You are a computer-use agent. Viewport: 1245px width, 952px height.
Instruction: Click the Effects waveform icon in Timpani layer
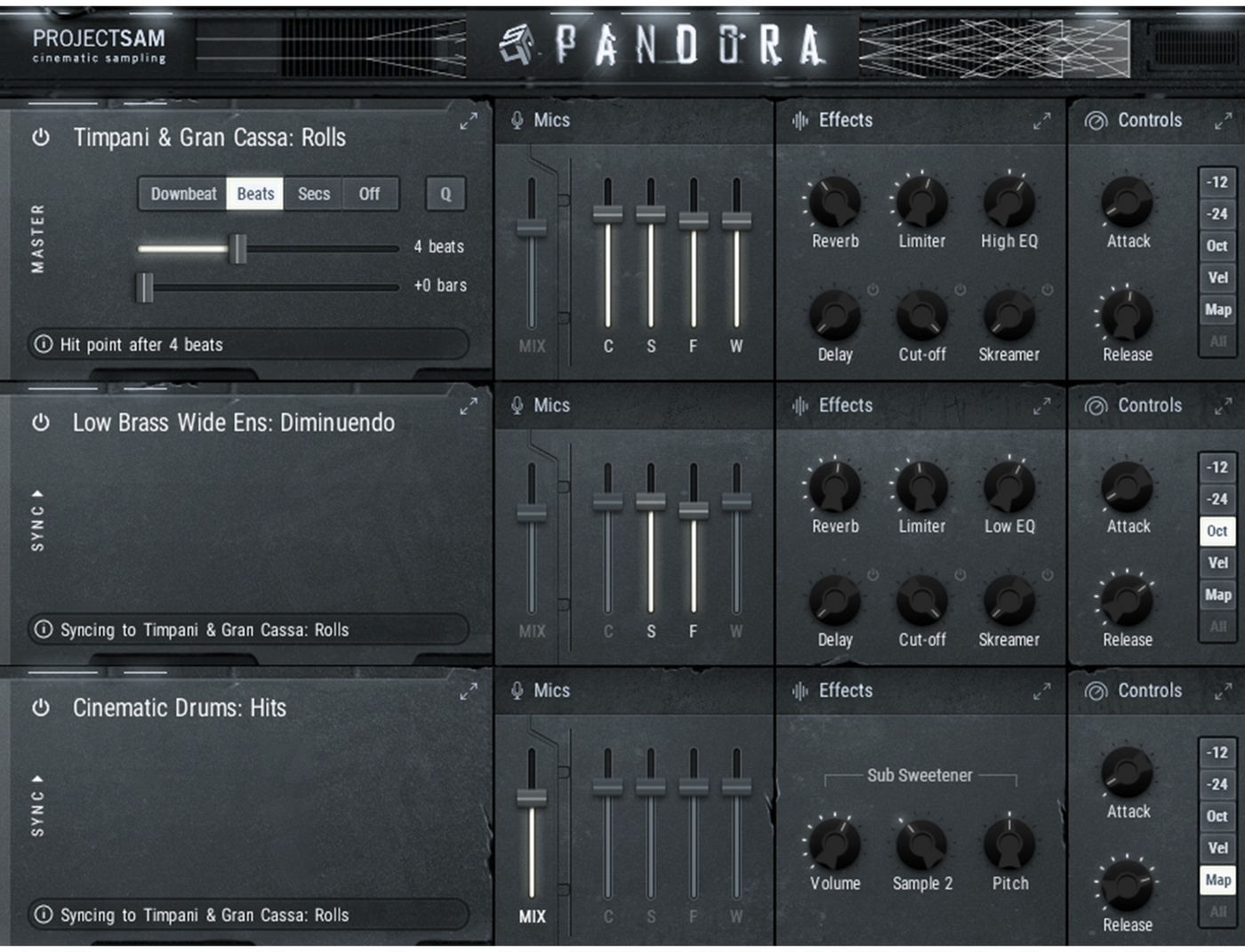(x=800, y=120)
